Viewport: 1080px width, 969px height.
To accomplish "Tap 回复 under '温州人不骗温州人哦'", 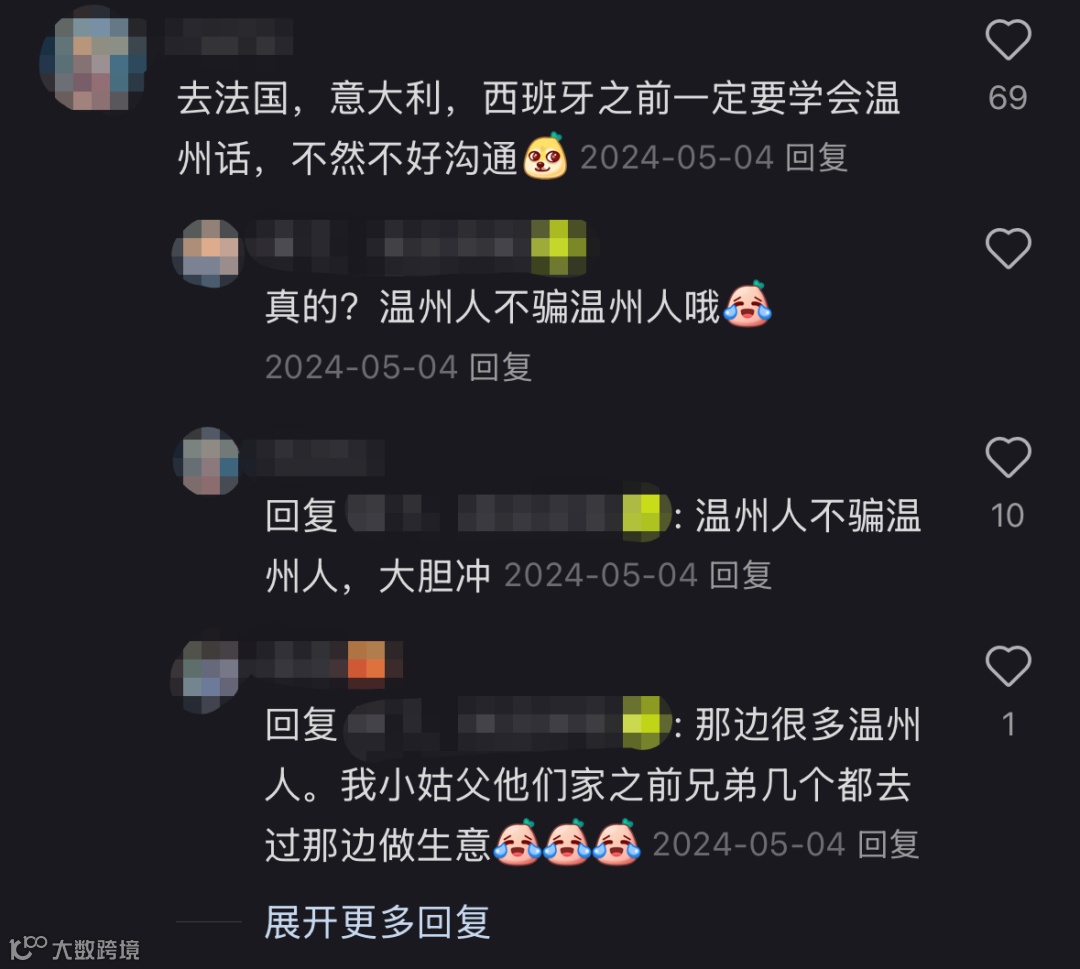I will click(x=500, y=367).
